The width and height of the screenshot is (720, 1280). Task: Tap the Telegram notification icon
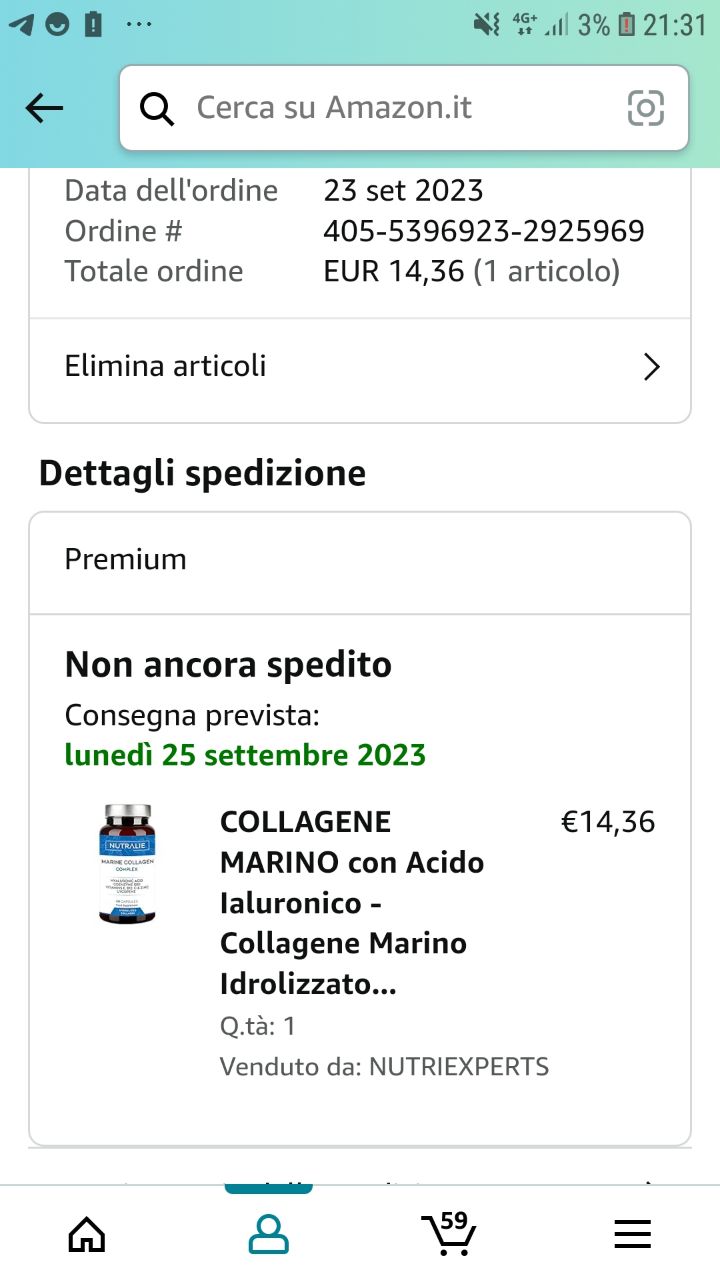pos(21,24)
